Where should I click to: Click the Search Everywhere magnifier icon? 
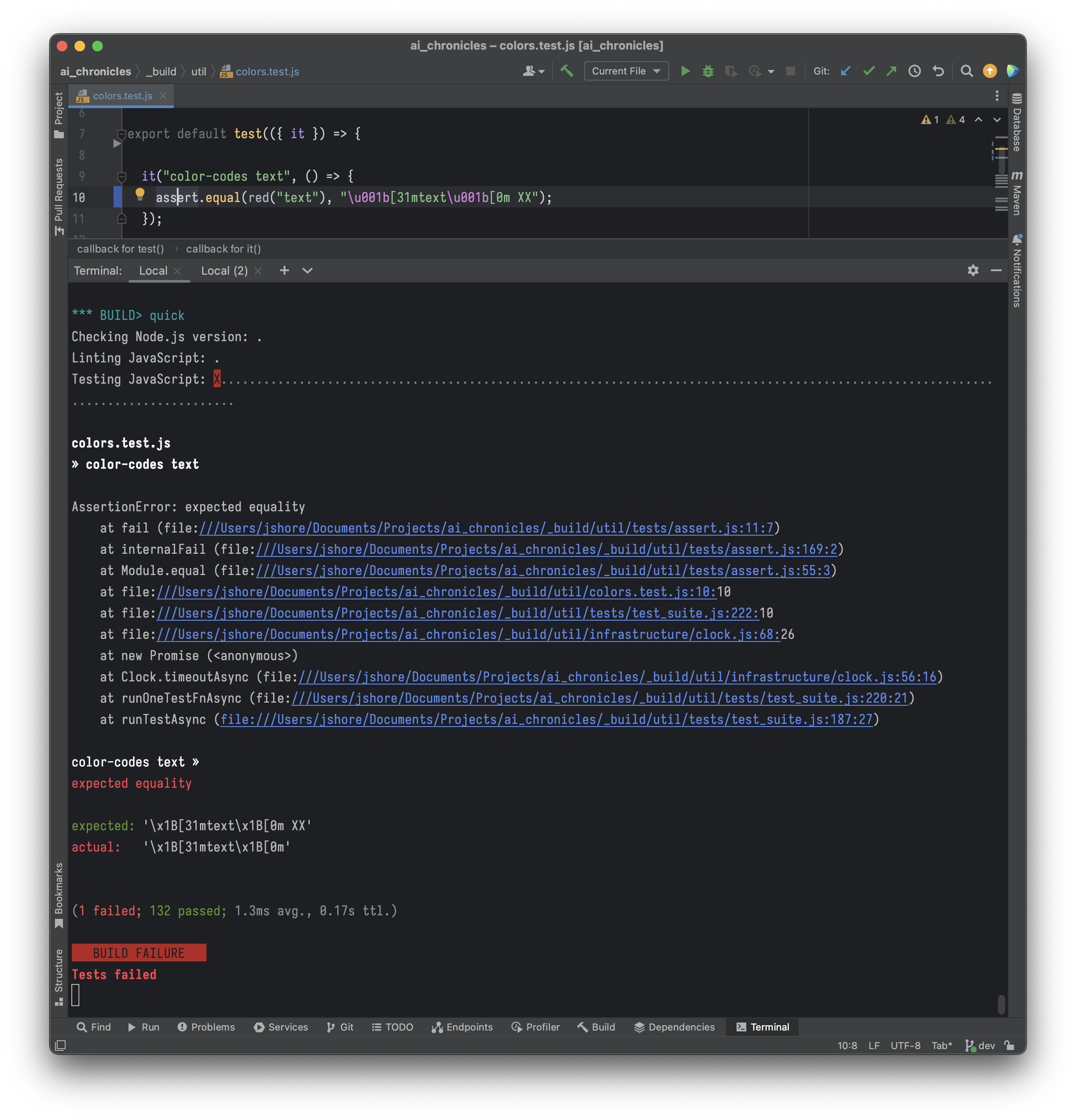coord(966,71)
